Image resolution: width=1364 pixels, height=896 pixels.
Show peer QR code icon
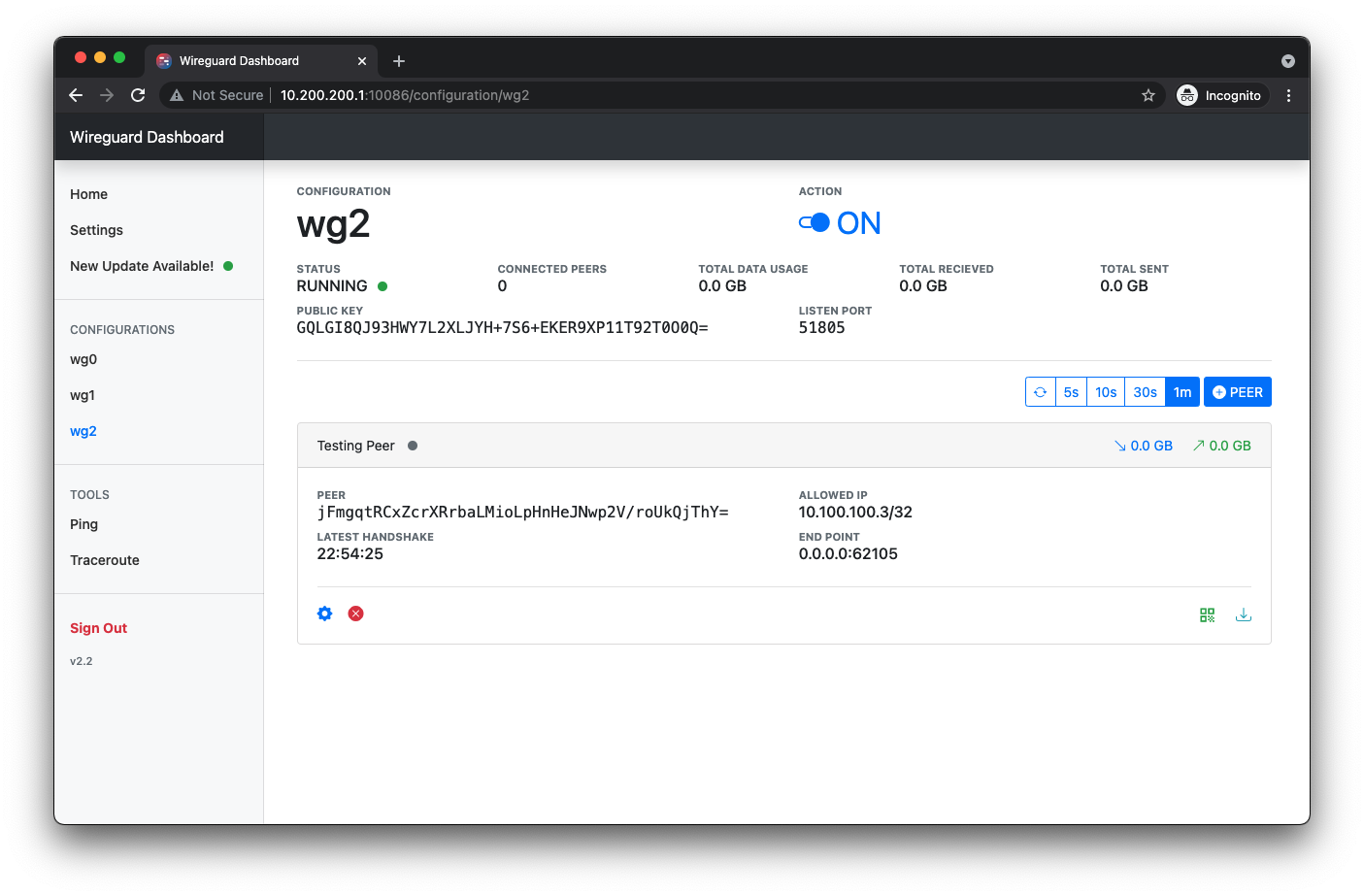pyautogui.click(x=1207, y=614)
